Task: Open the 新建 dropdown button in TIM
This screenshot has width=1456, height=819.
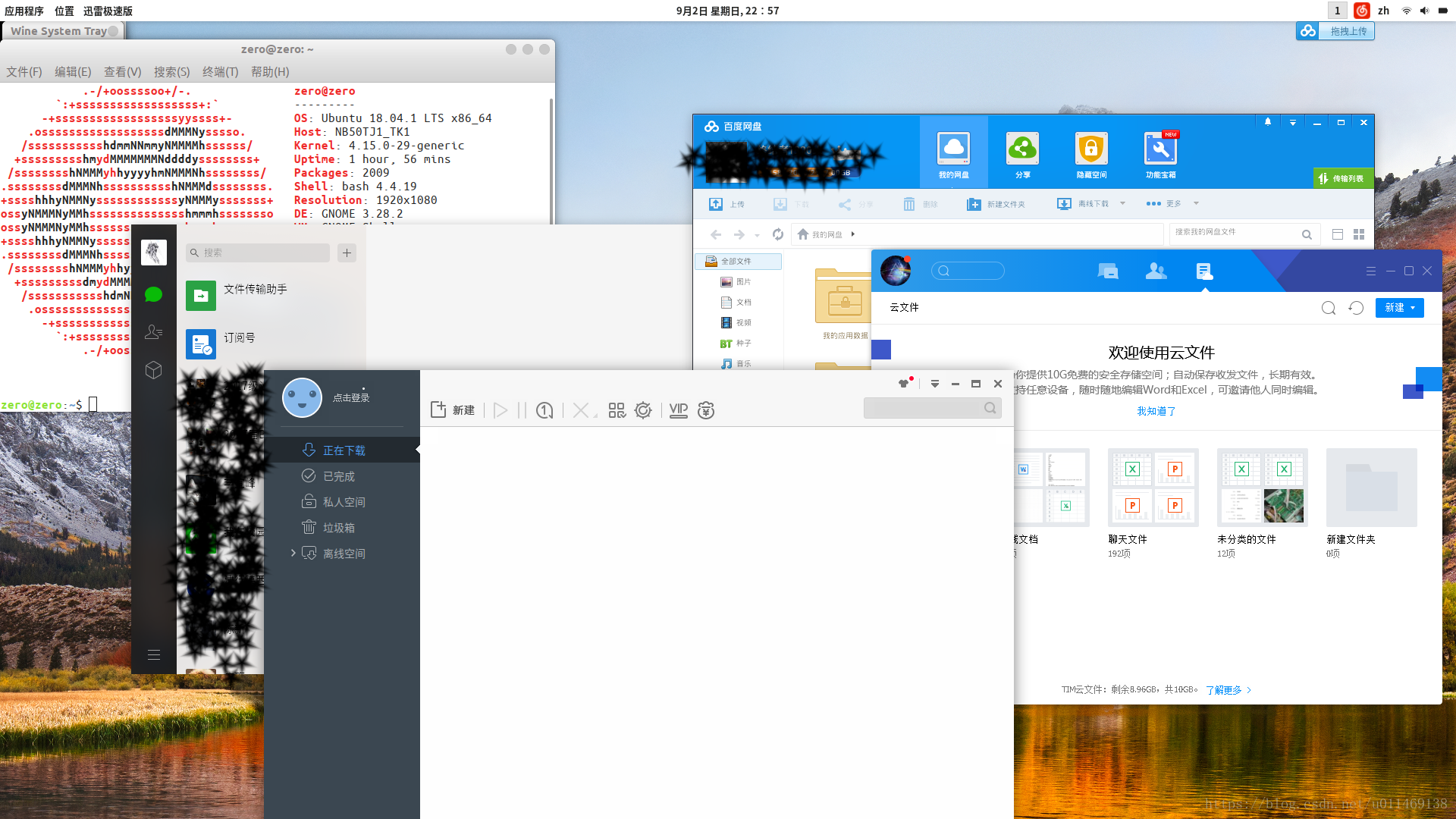Action: point(1400,307)
